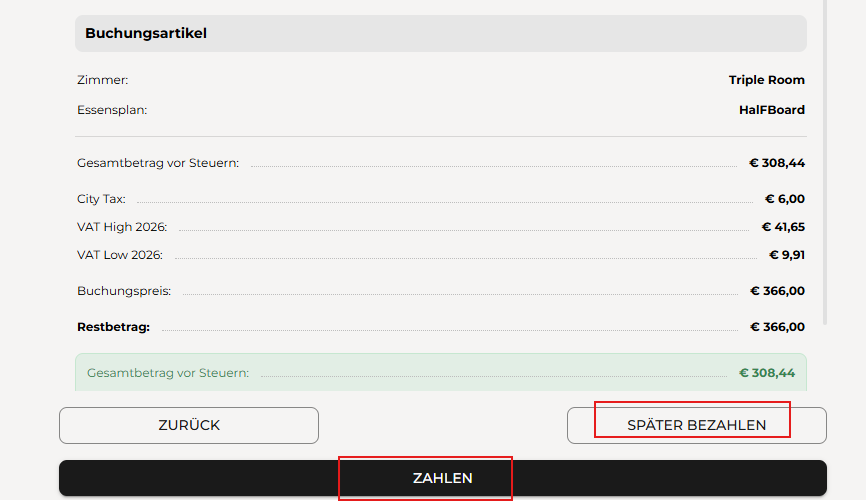Screen dimensions: 866x502
Task: Click the VAT High 2026 label
Action: click(x=122, y=227)
